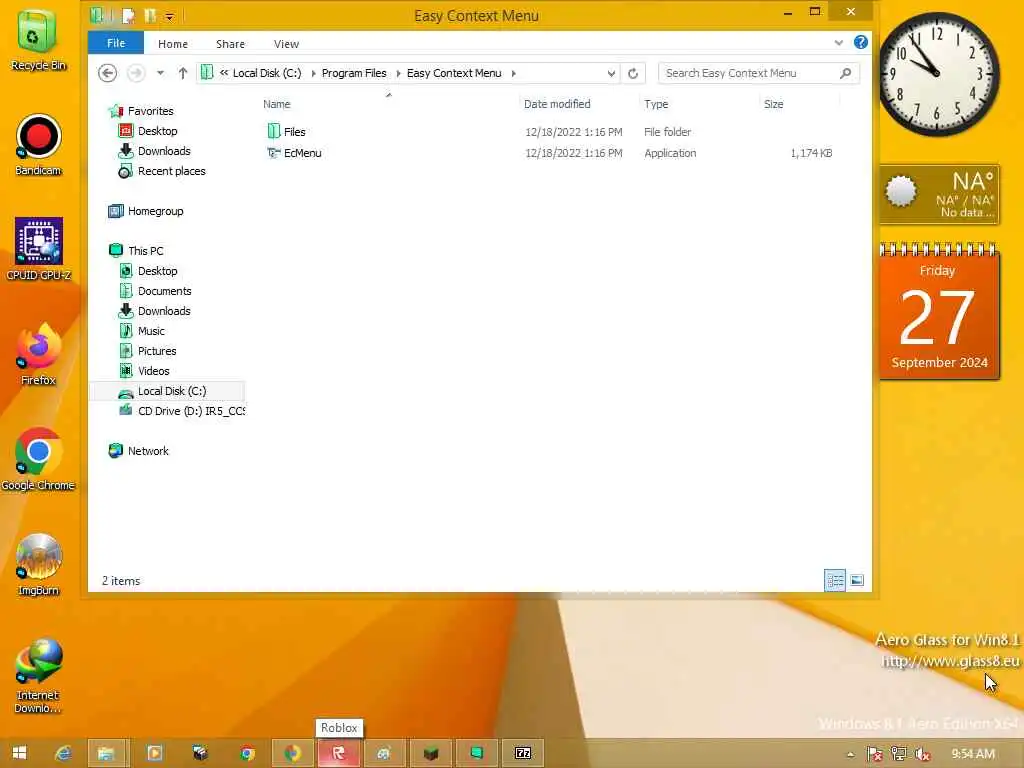Screen dimensions: 1024x768
Task: Click the Roblox taskbar button
Action: [338, 753]
